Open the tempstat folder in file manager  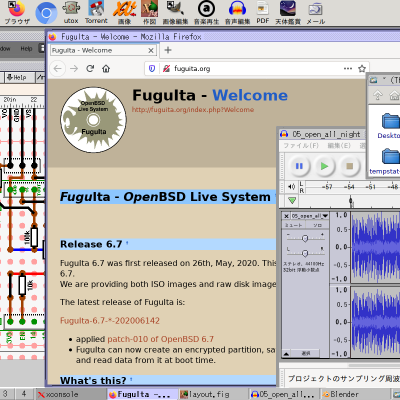[x=386, y=162]
